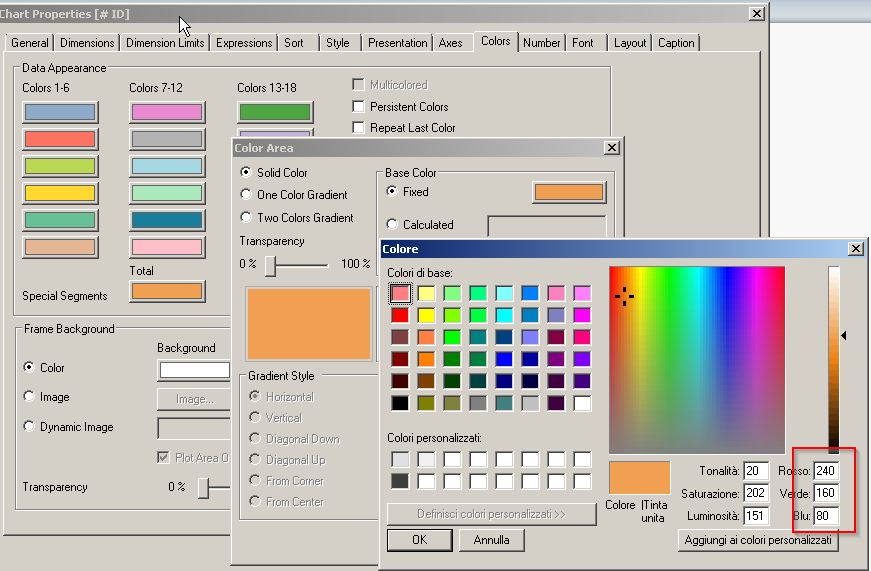Select the red basic color swatch
The image size is (871, 571).
coord(400,315)
